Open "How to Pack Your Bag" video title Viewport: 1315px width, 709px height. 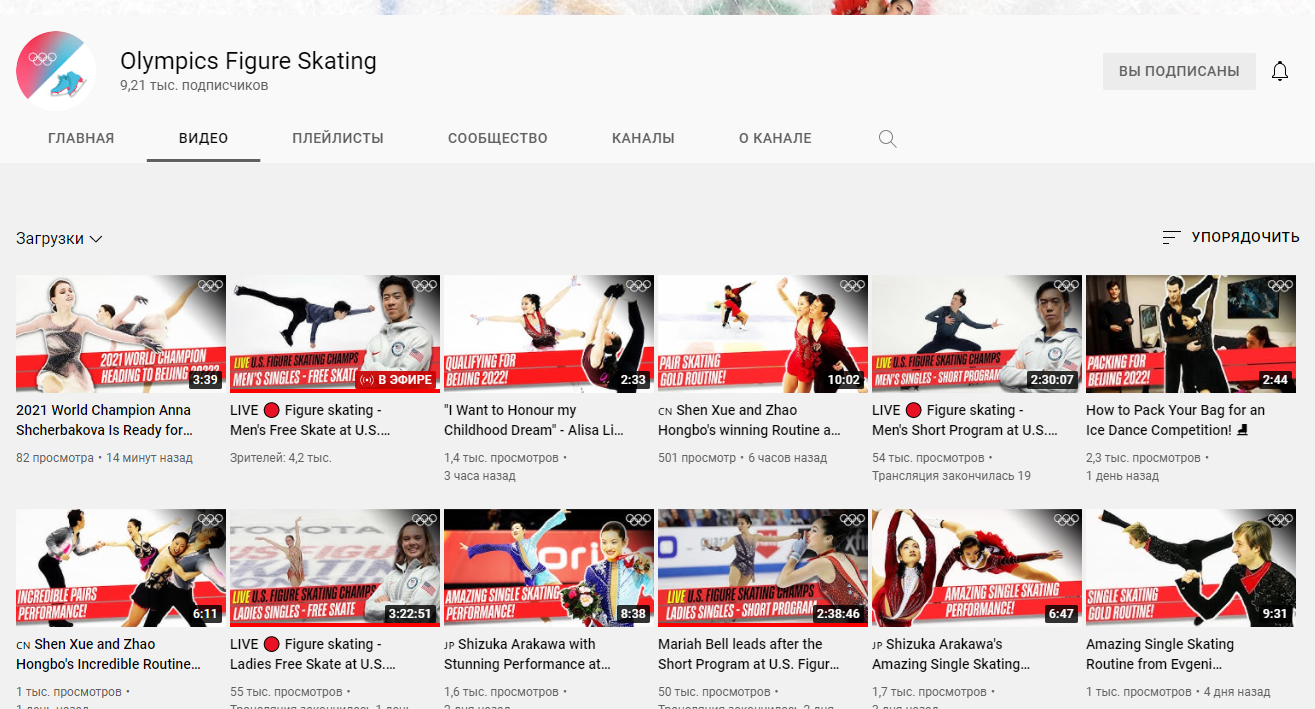[x=1175, y=420]
